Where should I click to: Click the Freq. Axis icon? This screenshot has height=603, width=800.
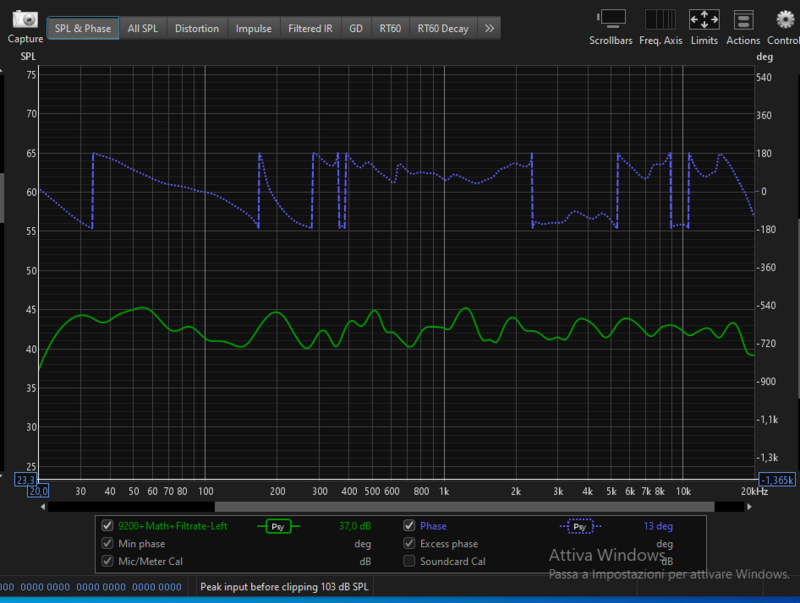click(659, 19)
